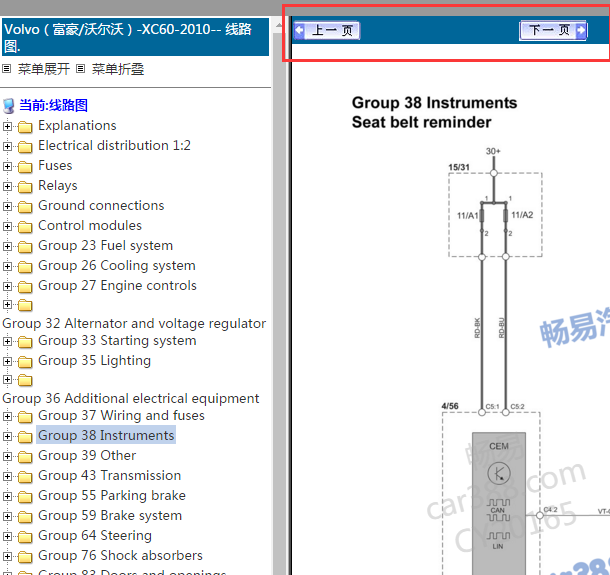Expand Group 27 Engine controls node
The height and width of the screenshot is (575, 610).
pos(7,286)
